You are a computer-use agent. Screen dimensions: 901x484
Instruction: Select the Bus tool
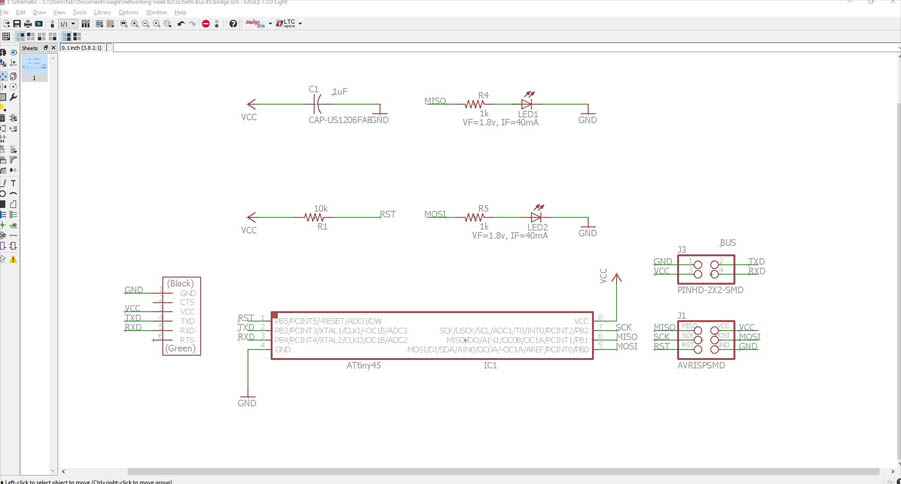pos(3,214)
